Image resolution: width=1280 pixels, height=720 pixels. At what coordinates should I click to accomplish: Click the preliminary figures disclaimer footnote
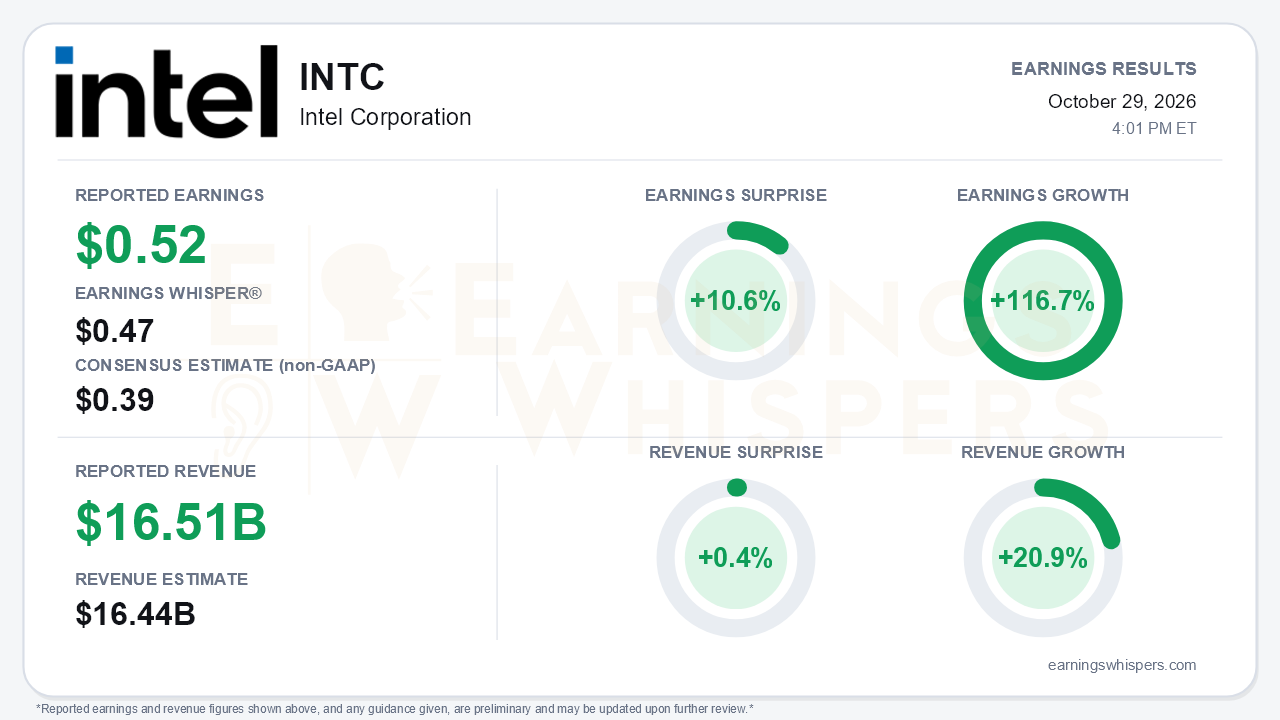395,709
